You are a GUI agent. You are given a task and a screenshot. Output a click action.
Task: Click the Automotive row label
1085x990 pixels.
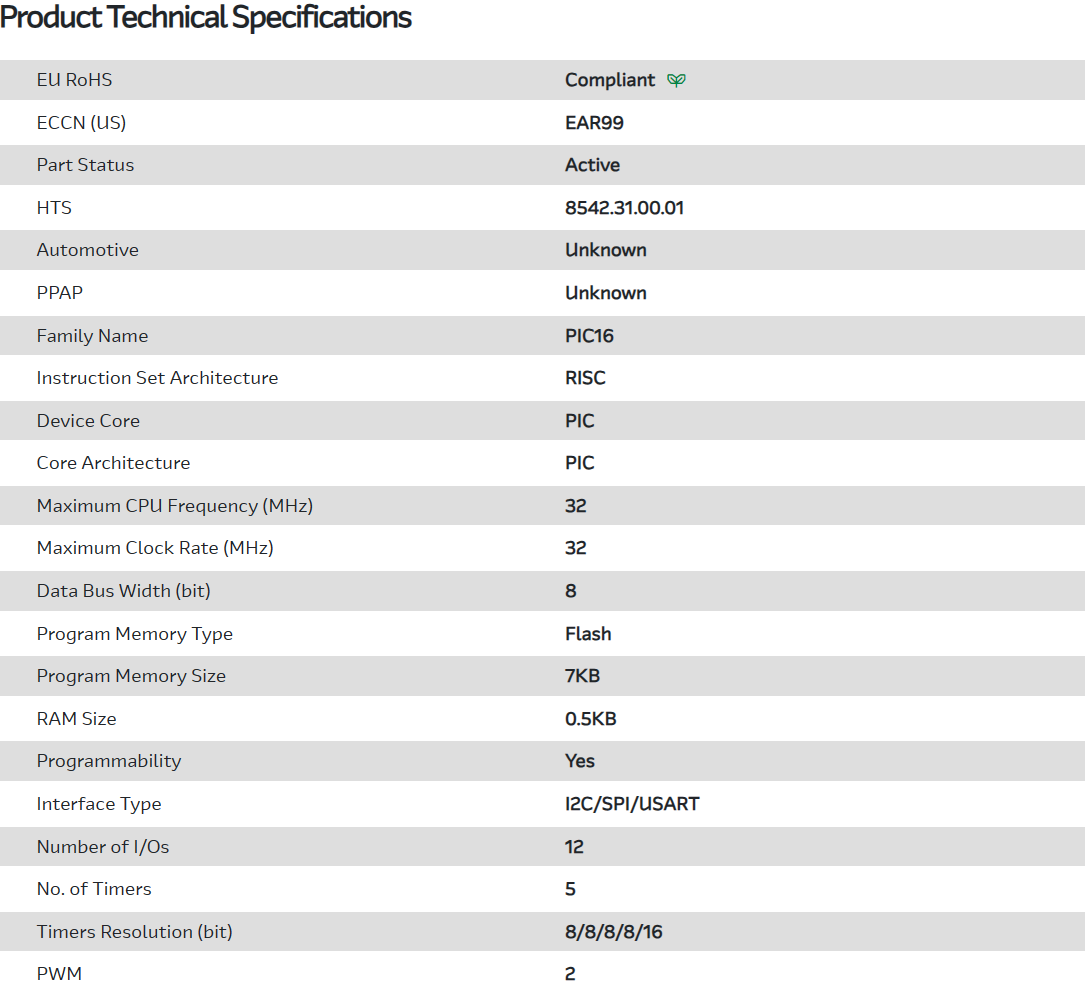[87, 250]
